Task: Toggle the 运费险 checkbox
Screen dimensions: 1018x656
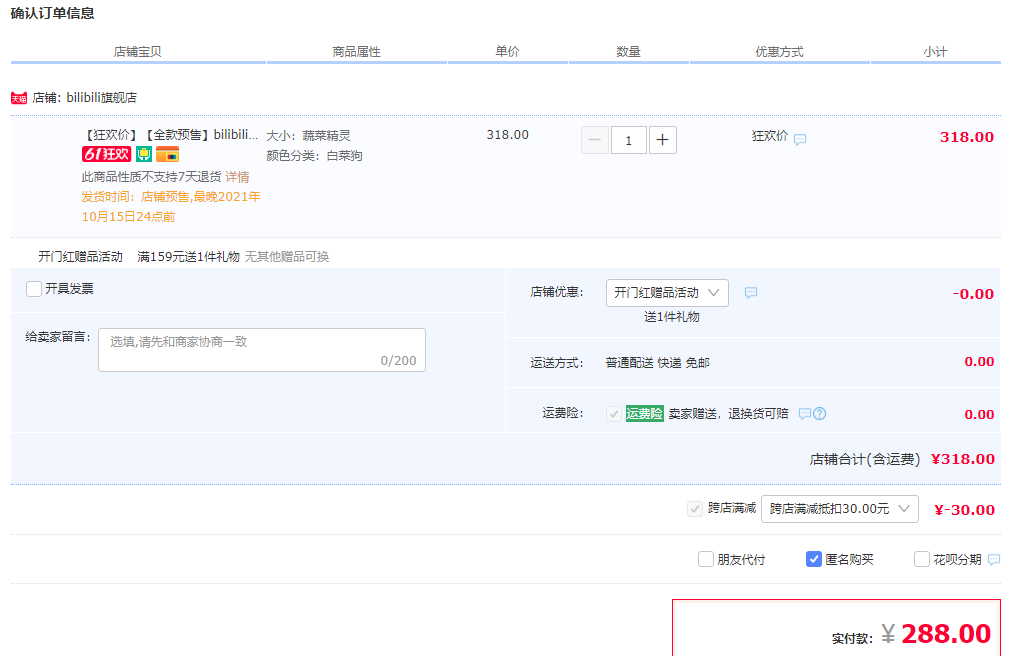Action: click(614, 414)
